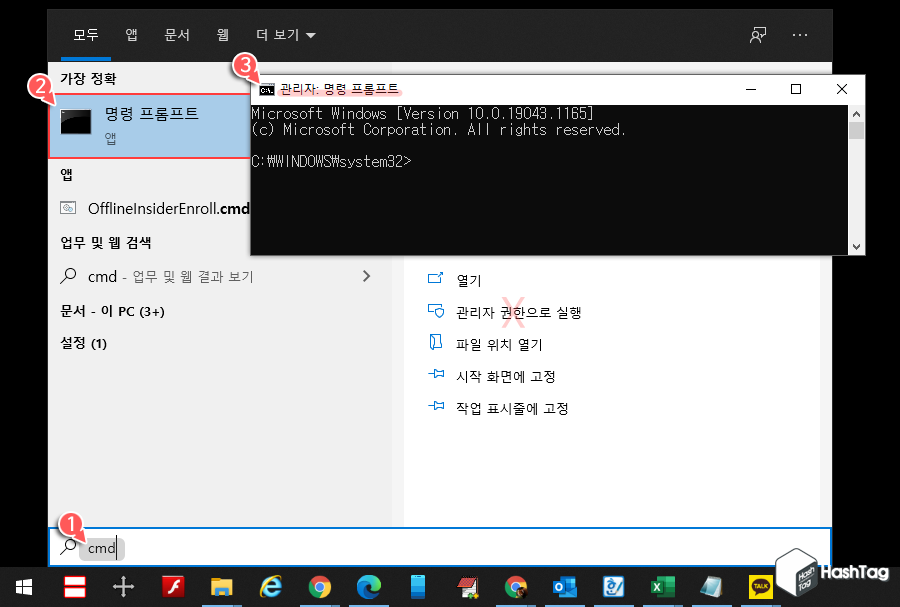Click the magnifier icon in search box

tap(68, 547)
